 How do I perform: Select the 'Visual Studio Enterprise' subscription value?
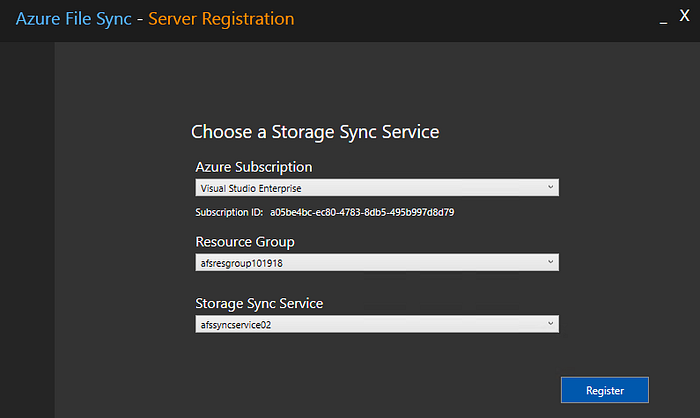(x=251, y=188)
